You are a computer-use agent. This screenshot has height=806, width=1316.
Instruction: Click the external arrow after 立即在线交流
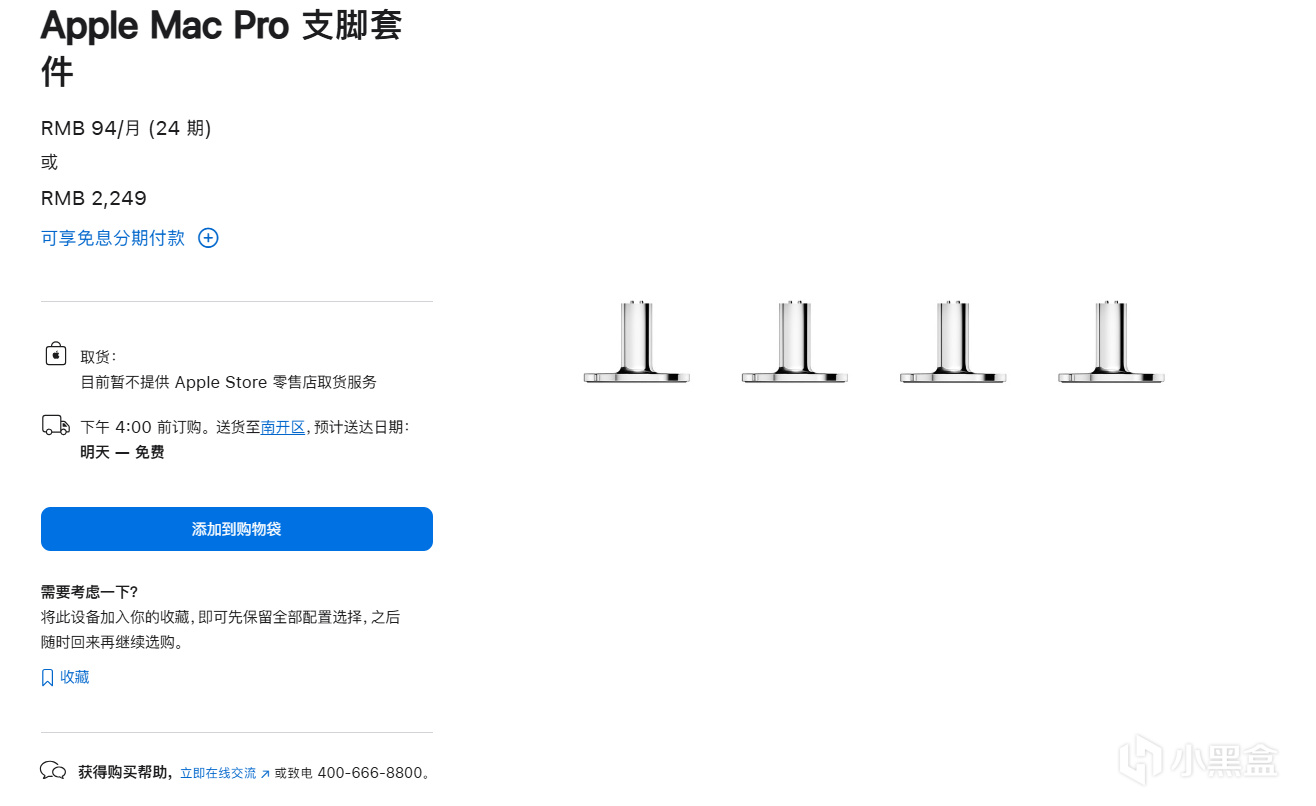click(x=265, y=774)
